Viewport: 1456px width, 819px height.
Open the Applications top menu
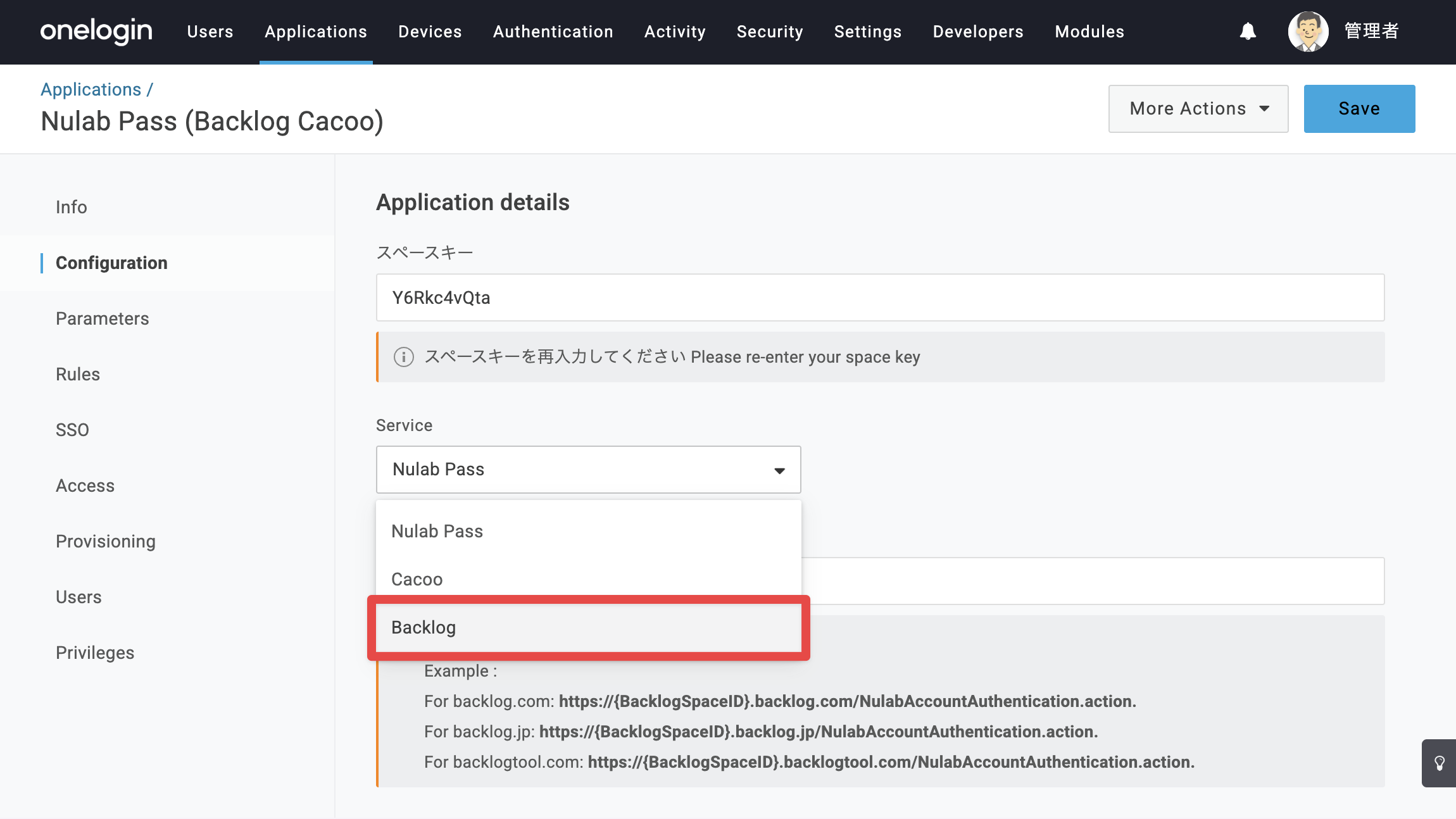pyautogui.click(x=316, y=32)
